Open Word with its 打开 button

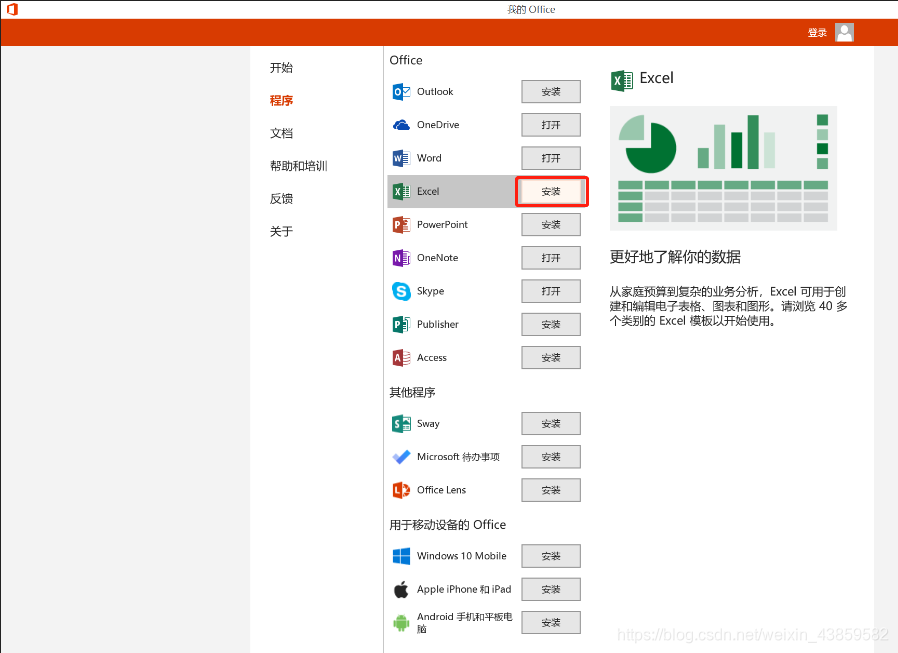(x=551, y=158)
